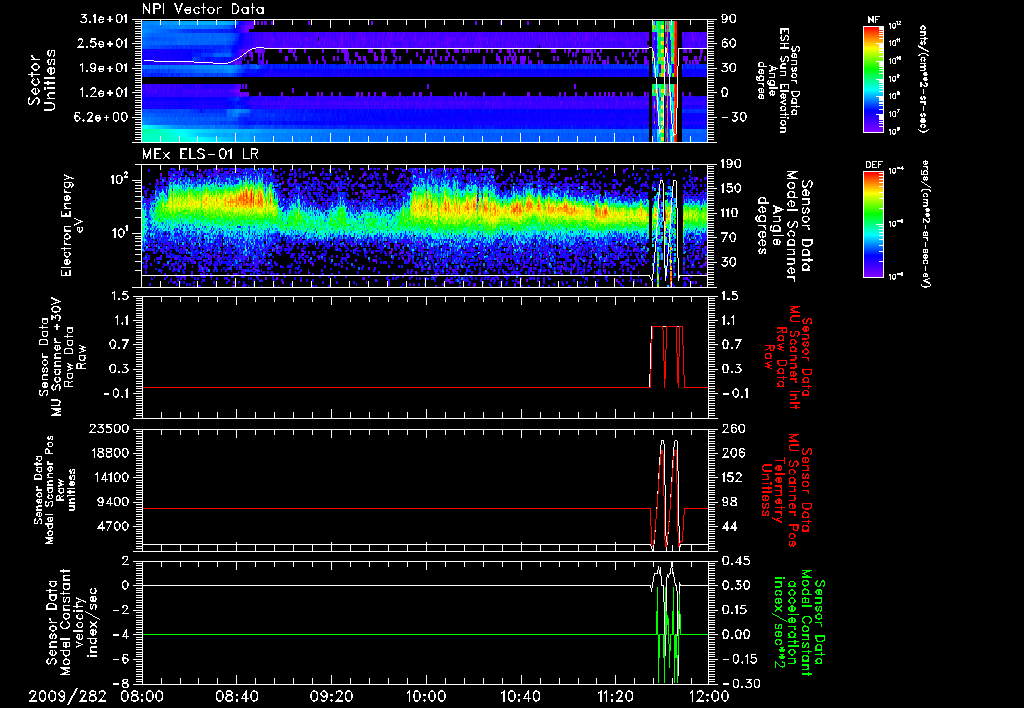Click the Sector Unitless axis label
Screen dimensions: 1024x708
pyautogui.click(x=40, y=79)
